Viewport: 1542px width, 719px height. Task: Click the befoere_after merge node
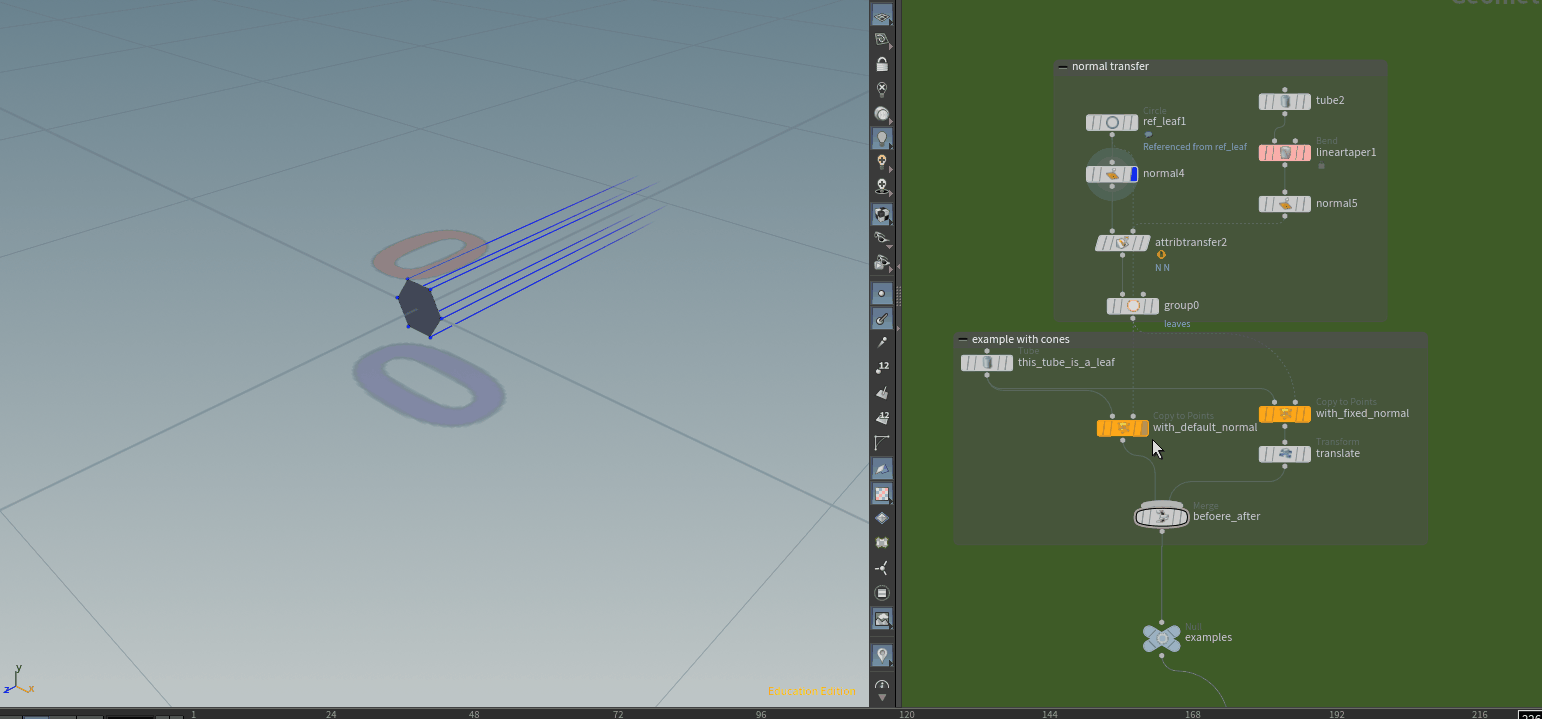tap(1162, 517)
